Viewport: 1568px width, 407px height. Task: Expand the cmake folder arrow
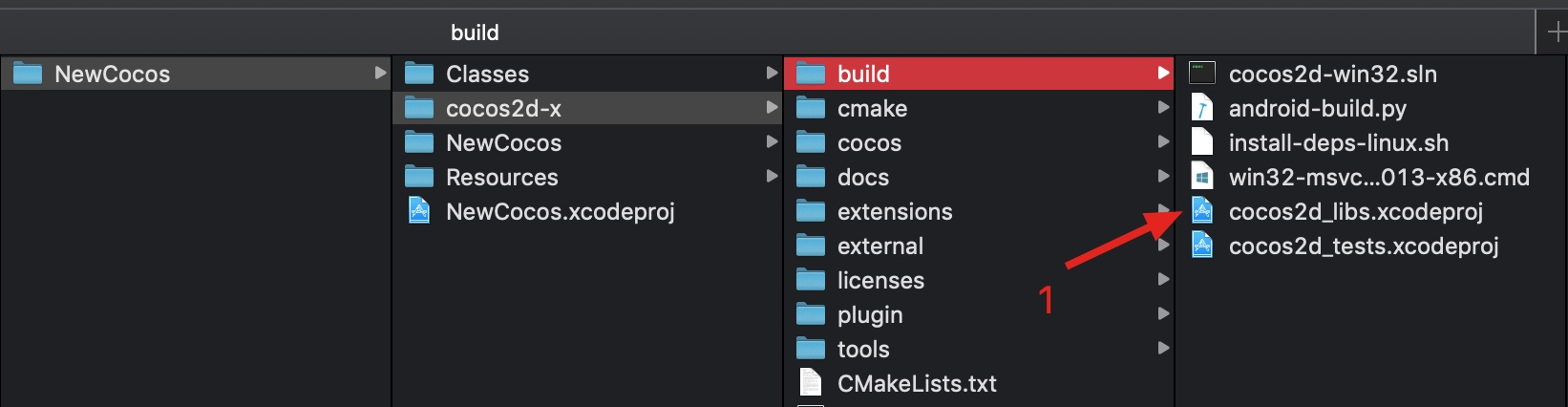[1163, 108]
